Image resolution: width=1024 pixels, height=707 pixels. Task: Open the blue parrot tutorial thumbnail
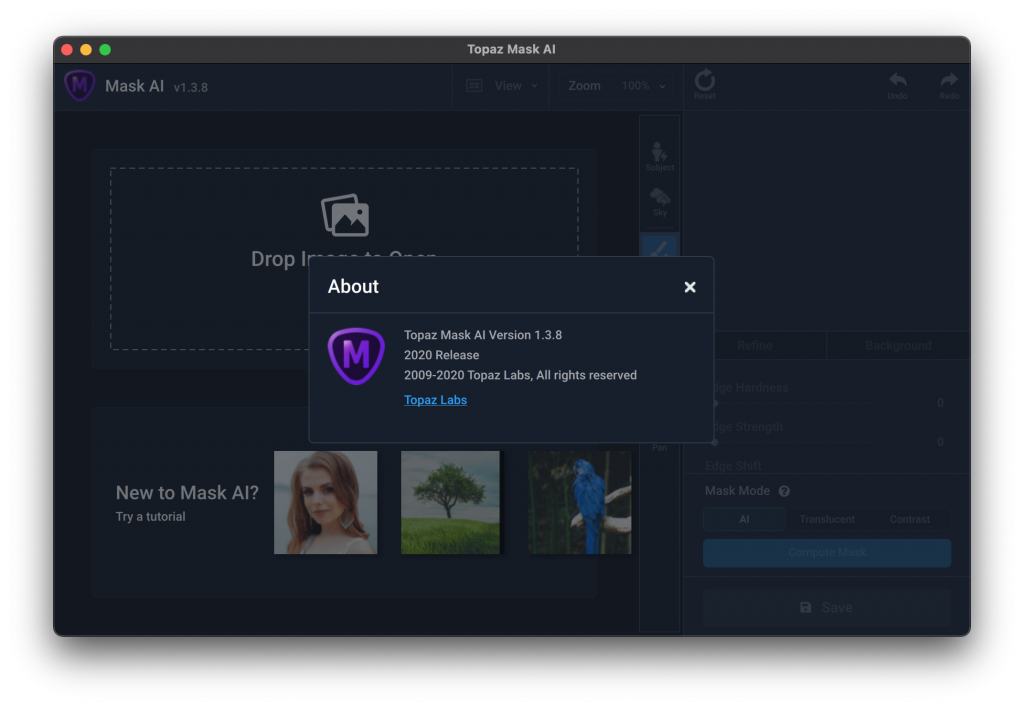point(580,502)
